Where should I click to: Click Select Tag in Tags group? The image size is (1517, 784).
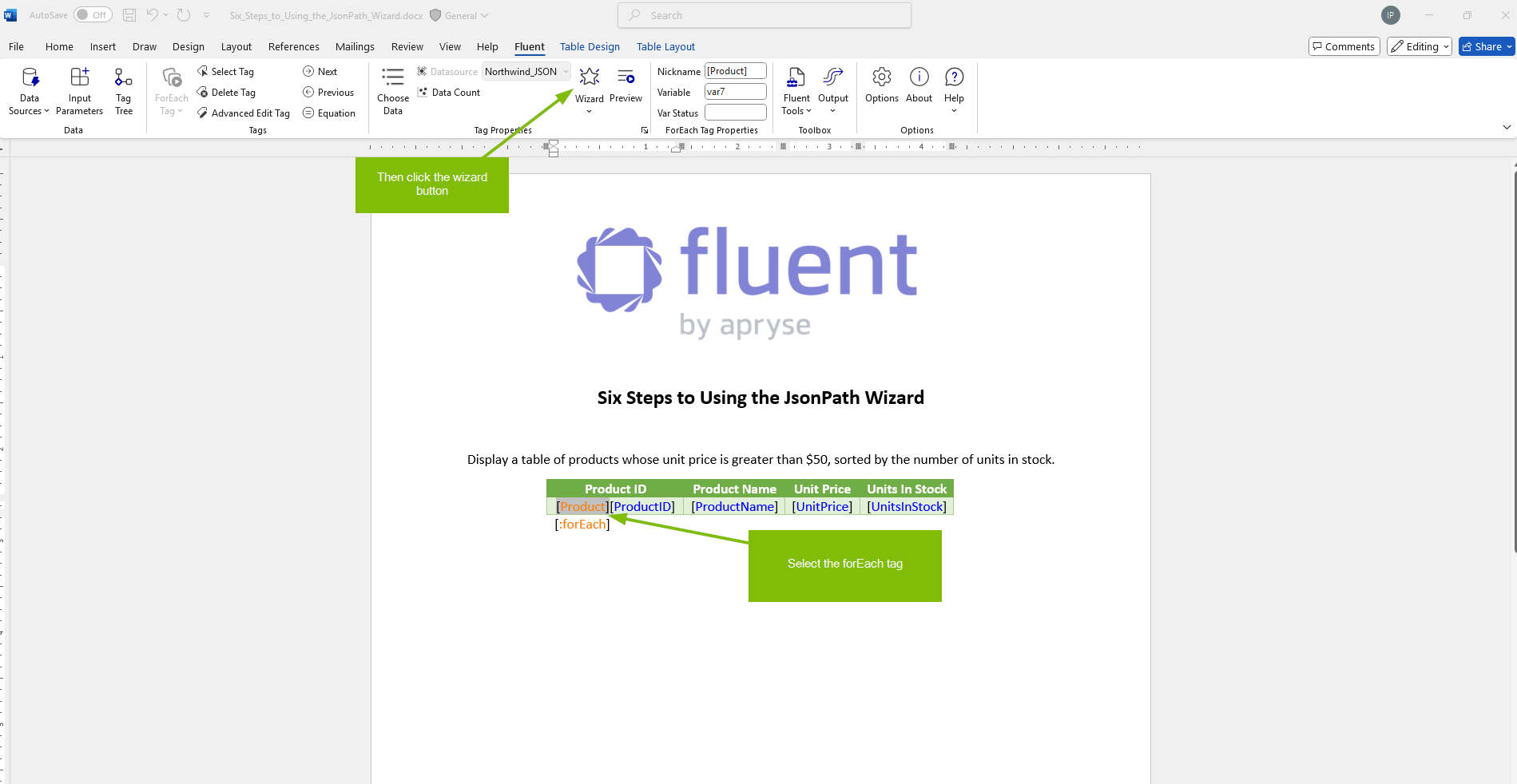point(225,72)
